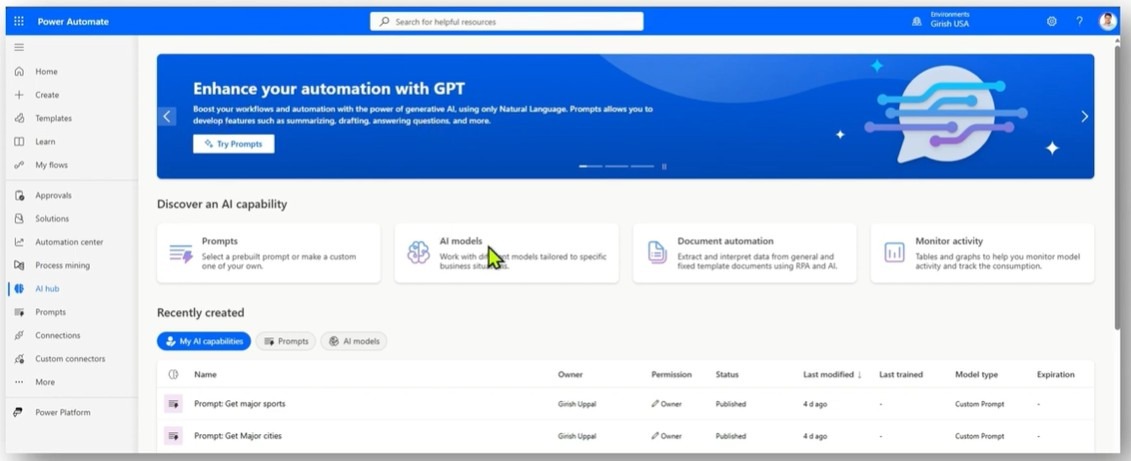Go to previous banner slide arrow
1131x461 pixels.
point(167,117)
